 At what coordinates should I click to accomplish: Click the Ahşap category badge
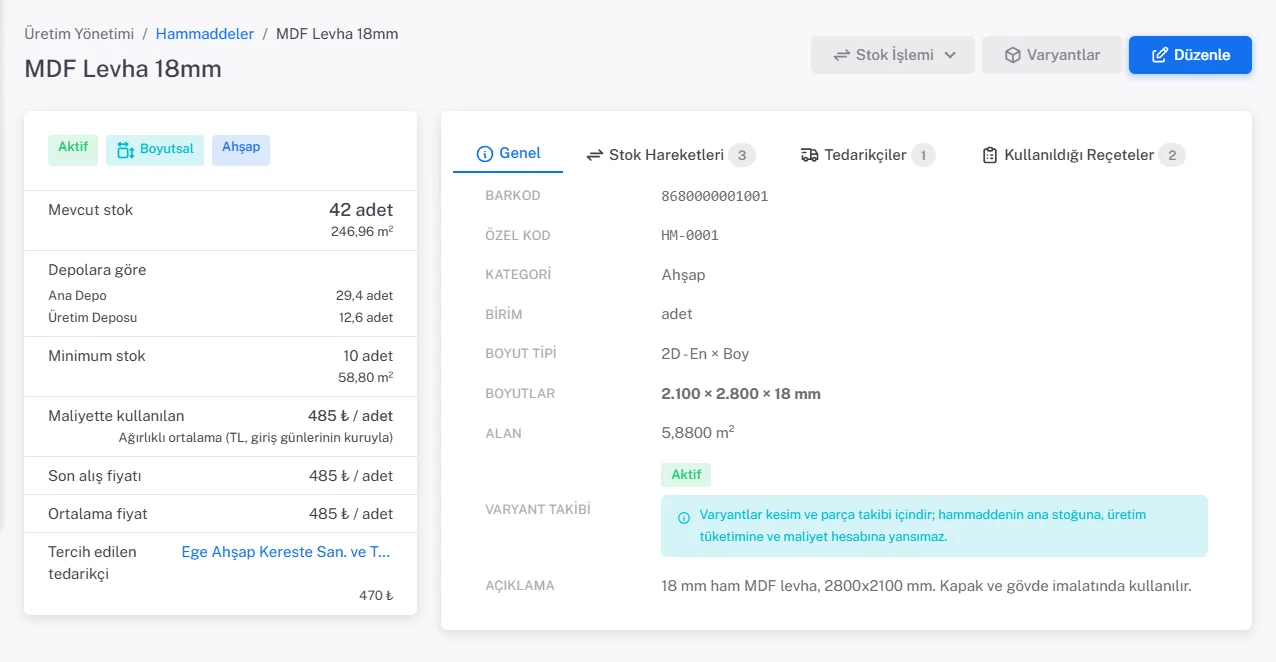(x=241, y=150)
